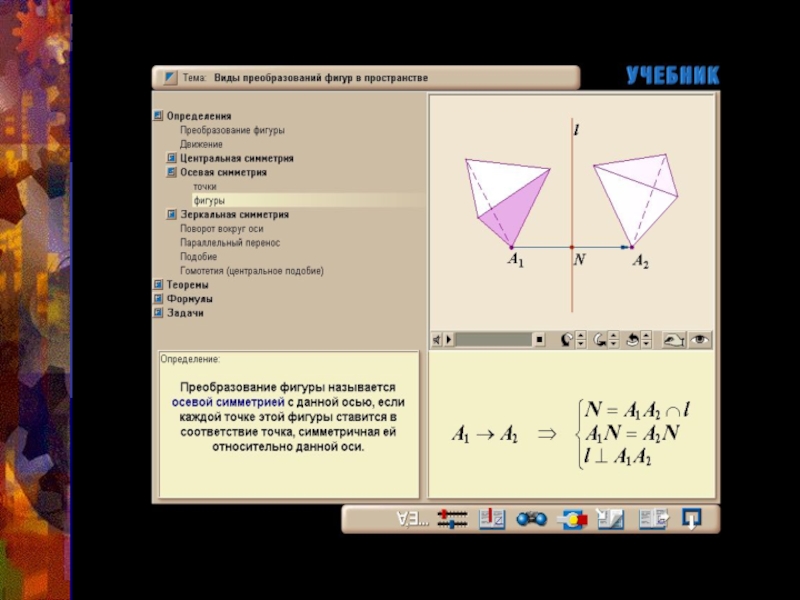Click the blue exit arrow icon
800x600 pixels.
pos(691,519)
